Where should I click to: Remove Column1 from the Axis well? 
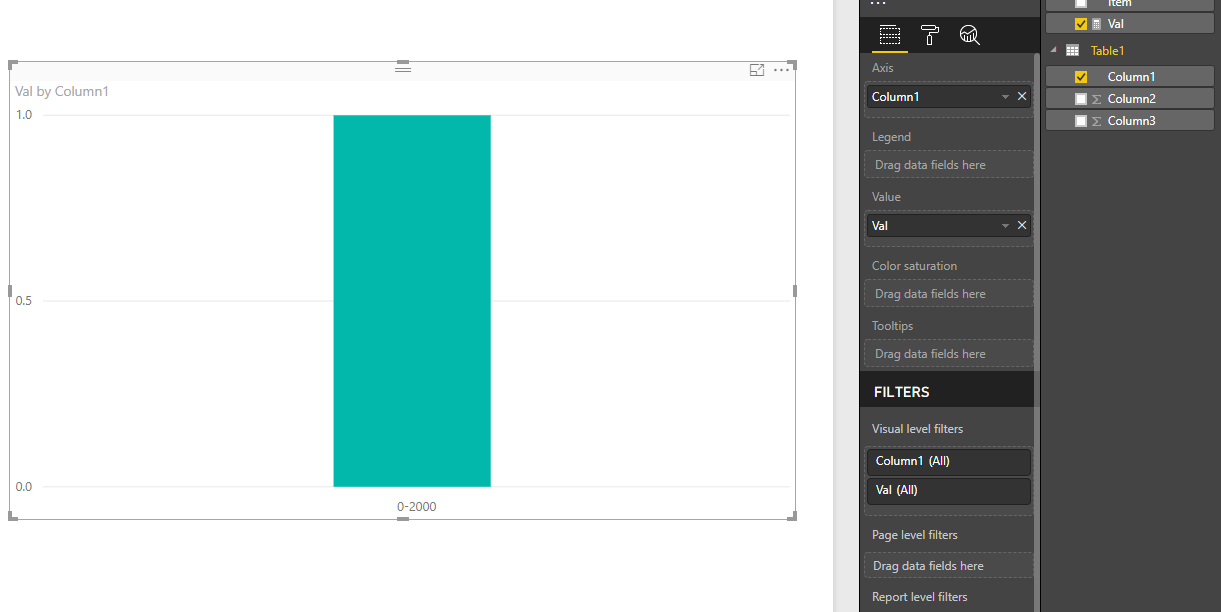[x=1022, y=96]
